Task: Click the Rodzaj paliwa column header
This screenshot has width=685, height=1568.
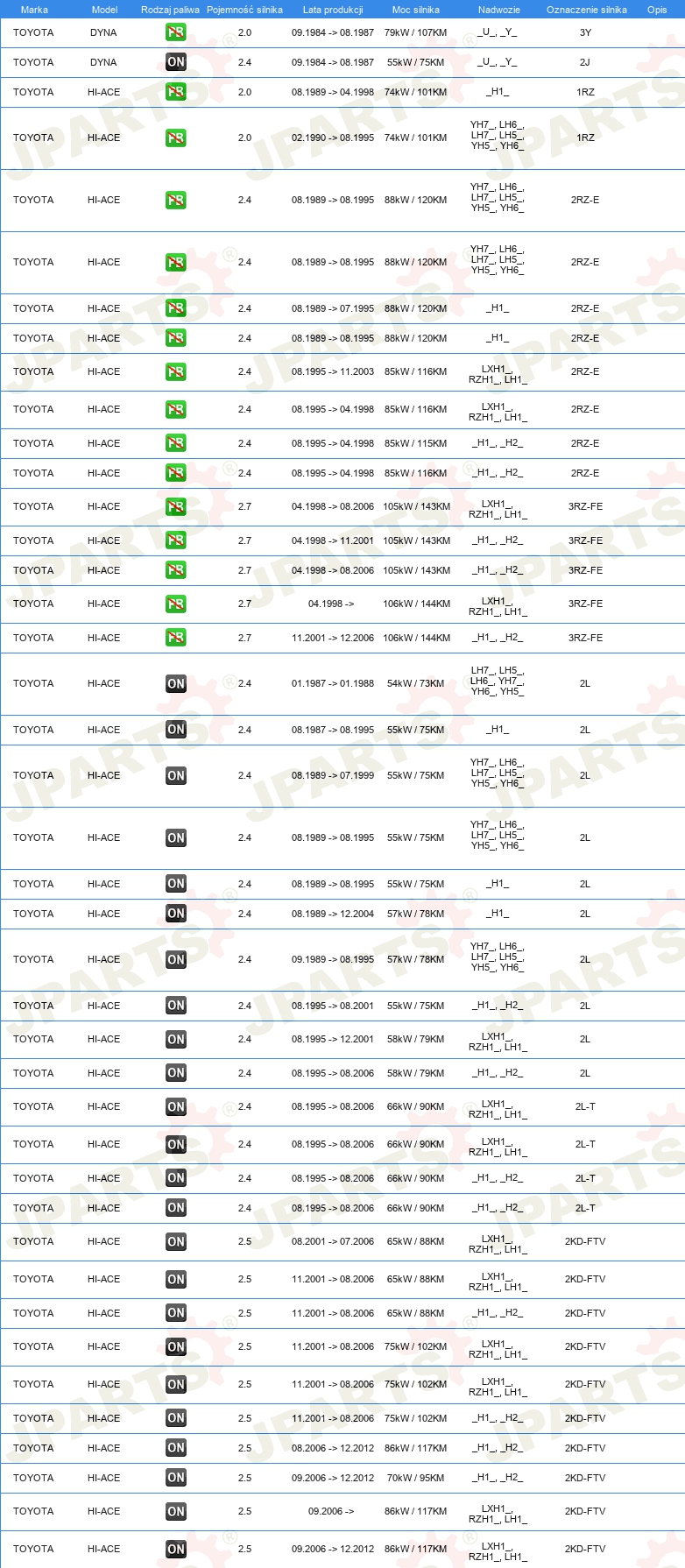Action: [x=170, y=10]
